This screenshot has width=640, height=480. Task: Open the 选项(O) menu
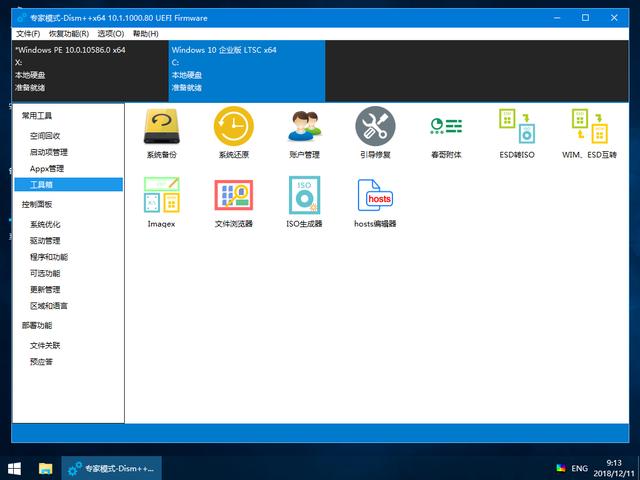click(111, 33)
